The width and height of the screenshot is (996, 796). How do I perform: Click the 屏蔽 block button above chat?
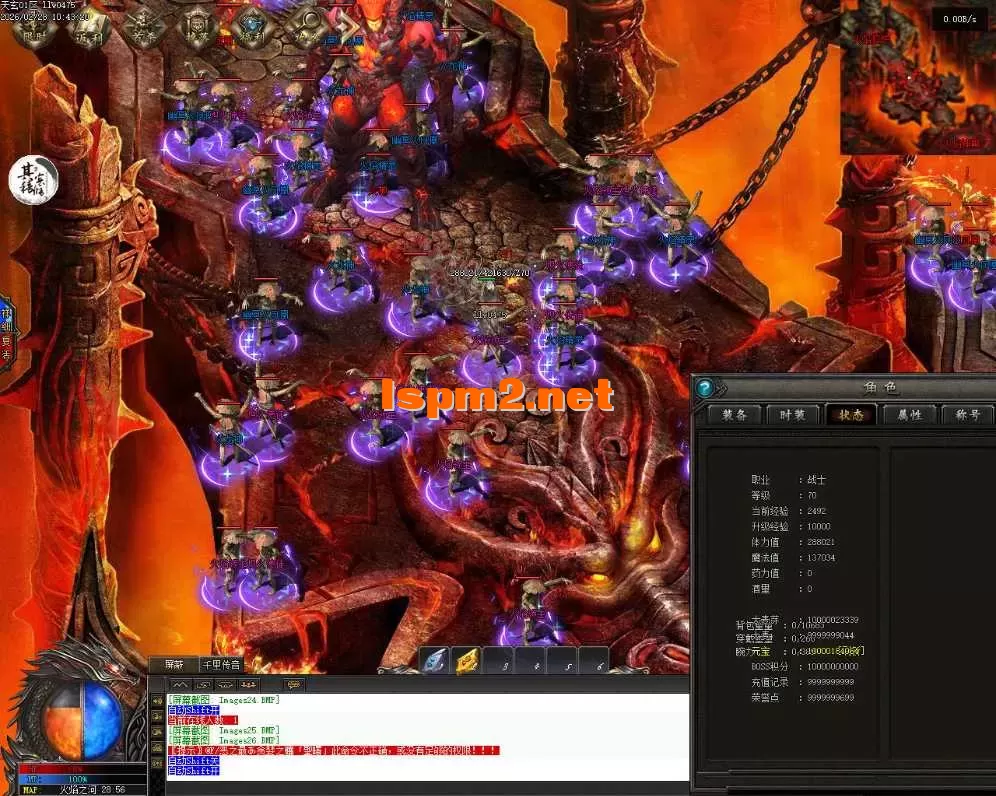(x=173, y=664)
